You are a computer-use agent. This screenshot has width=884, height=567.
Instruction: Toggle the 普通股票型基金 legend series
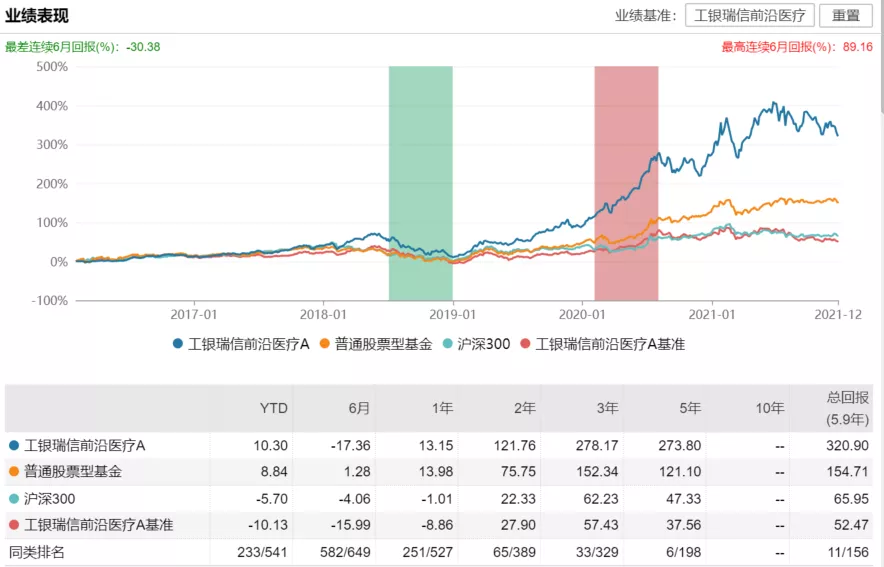click(x=376, y=344)
